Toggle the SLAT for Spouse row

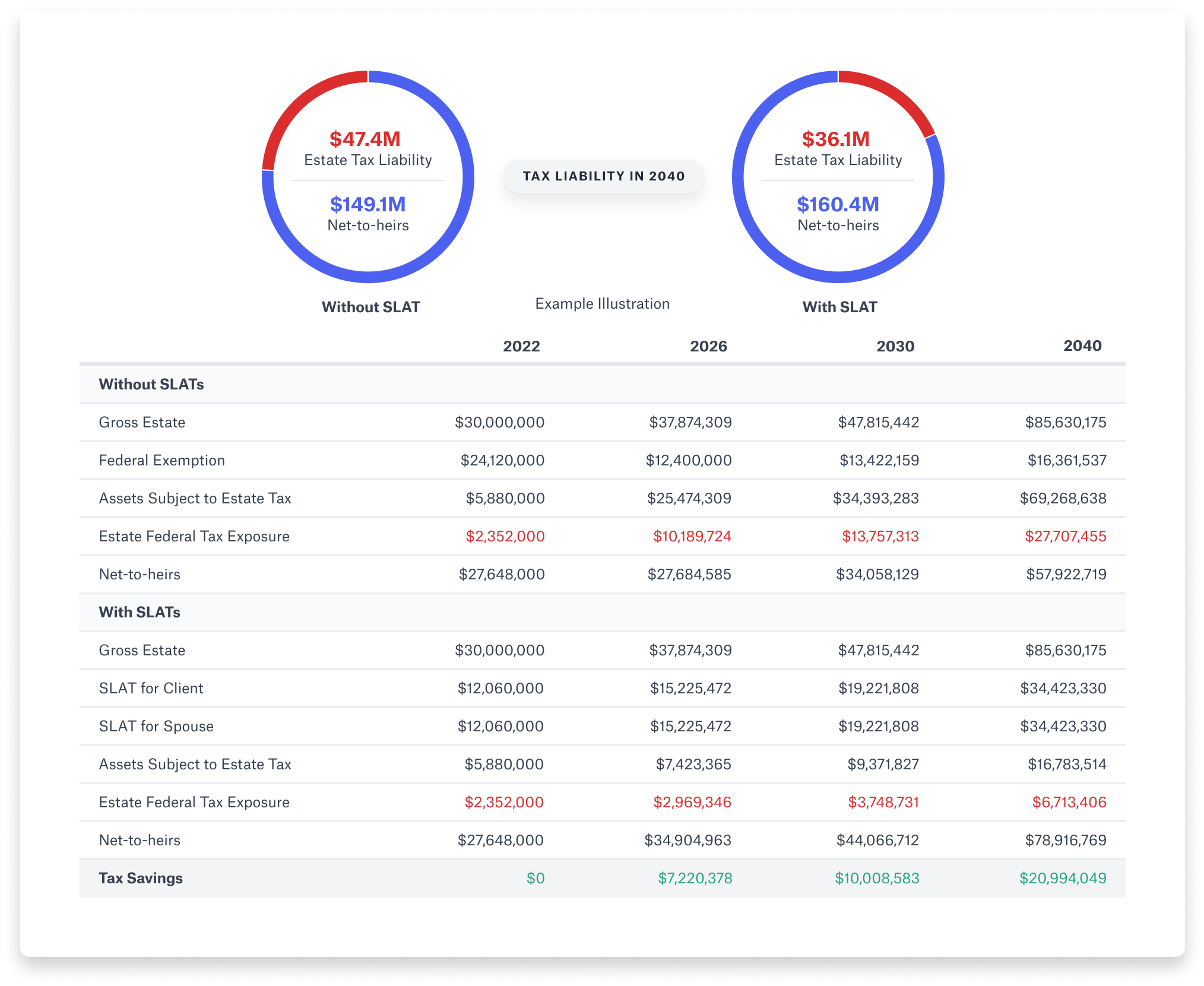coord(156,726)
